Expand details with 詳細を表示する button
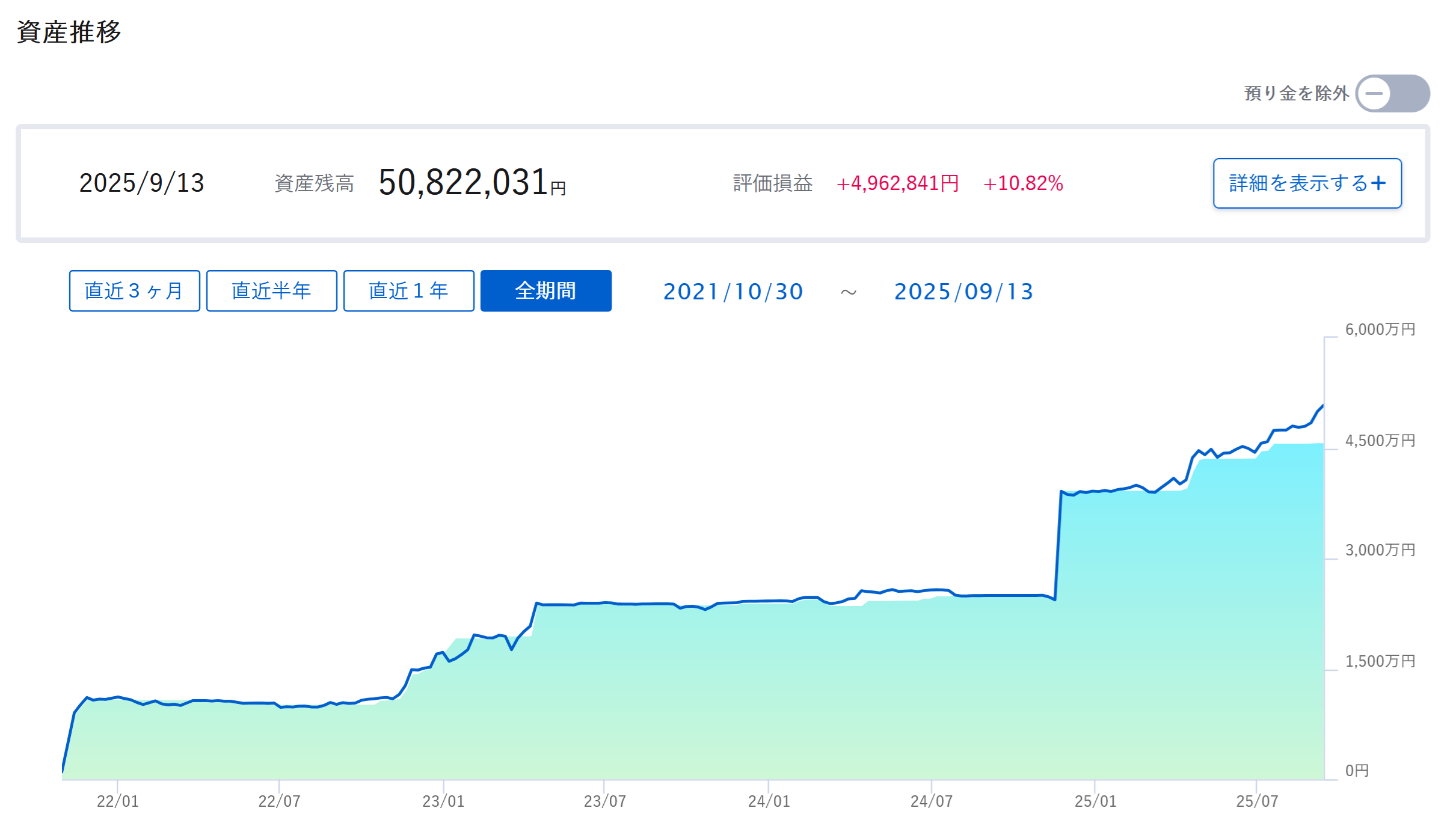The height and width of the screenshot is (826, 1456). pos(1307,183)
